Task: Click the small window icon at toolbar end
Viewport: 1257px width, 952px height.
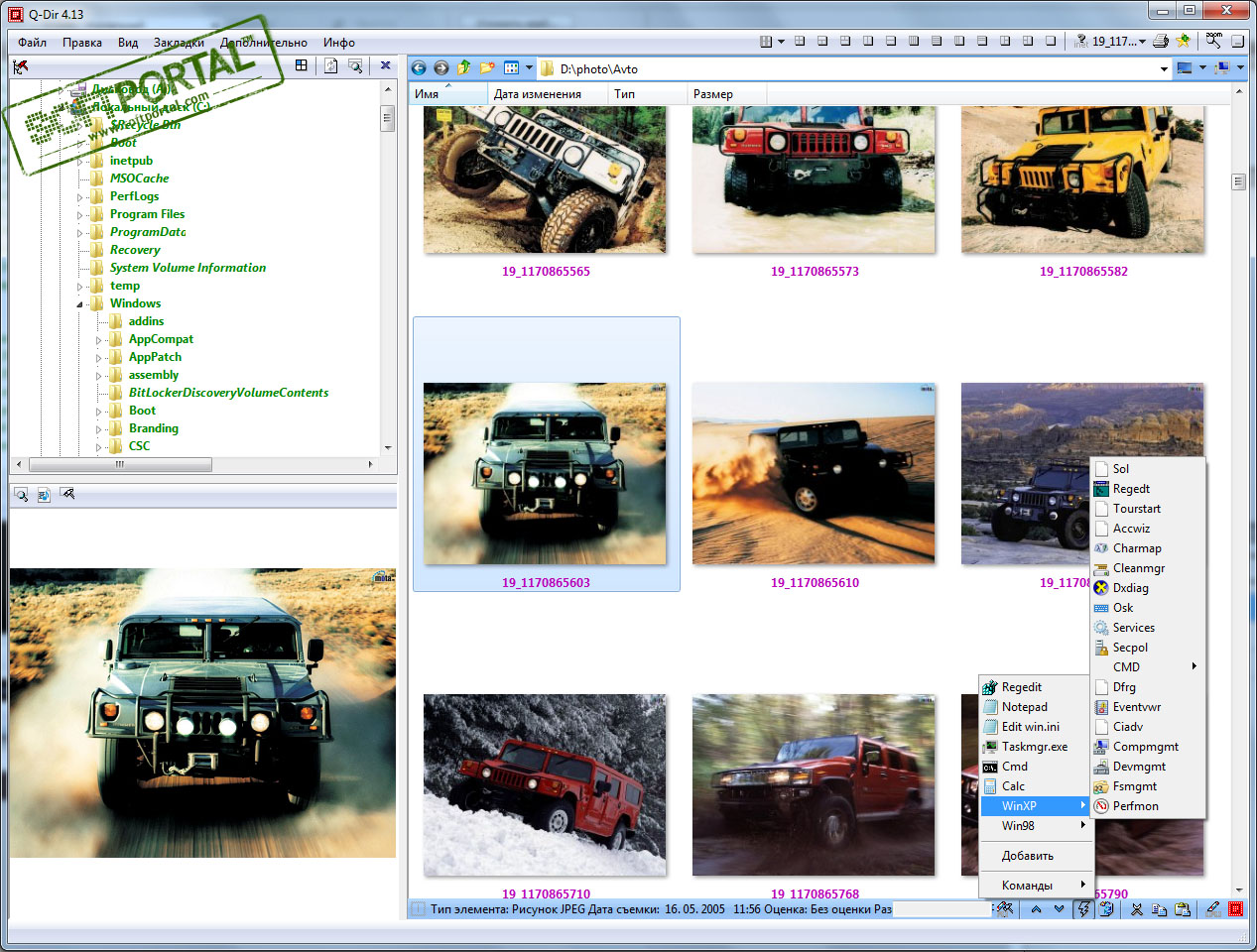Action: pyautogui.click(x=1238, y=42)
